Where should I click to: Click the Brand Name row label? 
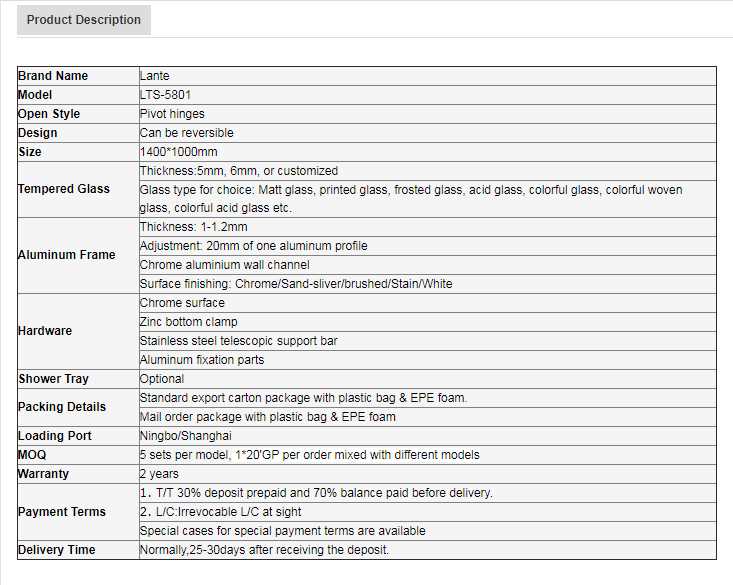(53, 76)
